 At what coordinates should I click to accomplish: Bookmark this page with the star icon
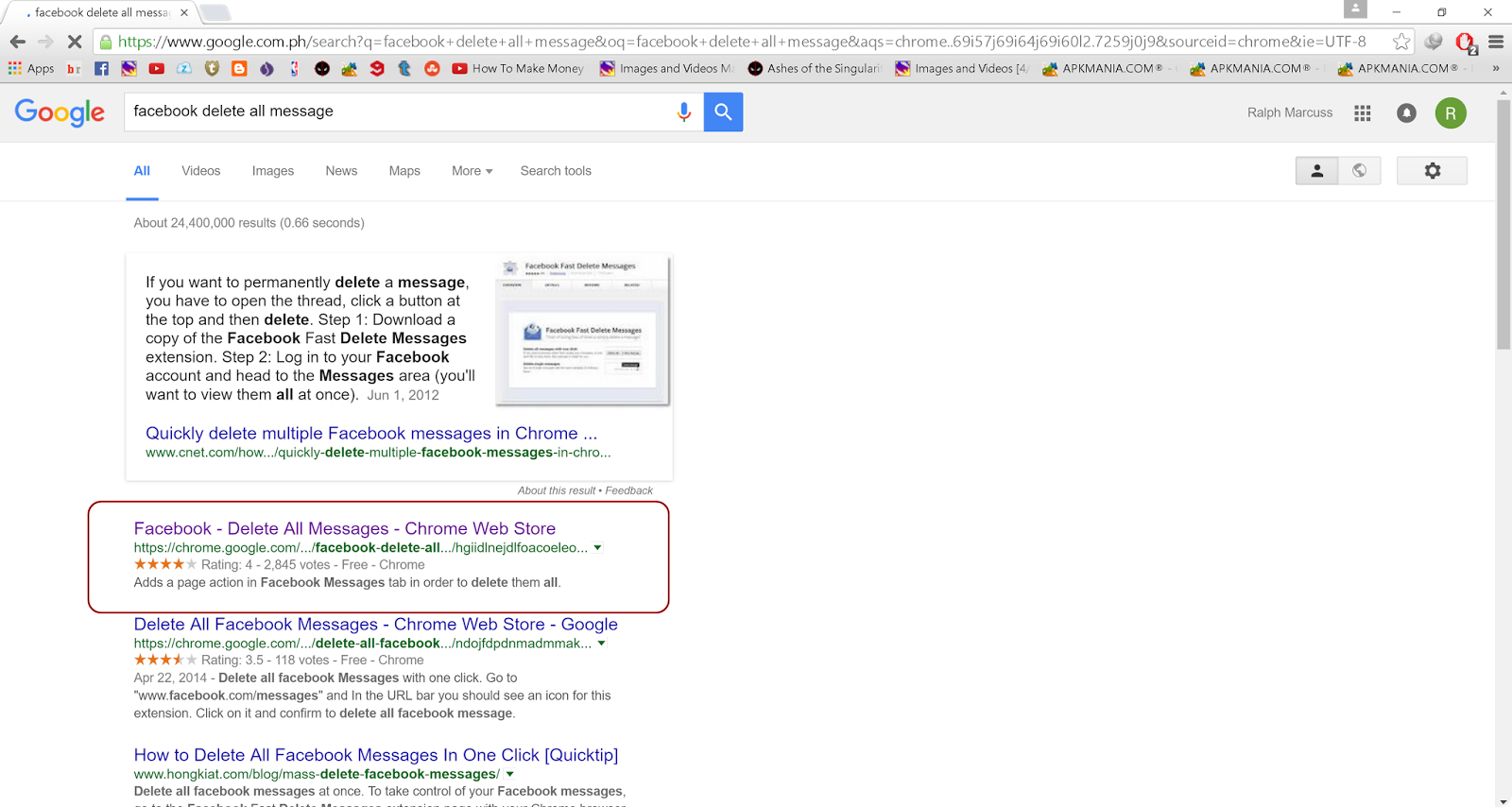pos(1401,42)
